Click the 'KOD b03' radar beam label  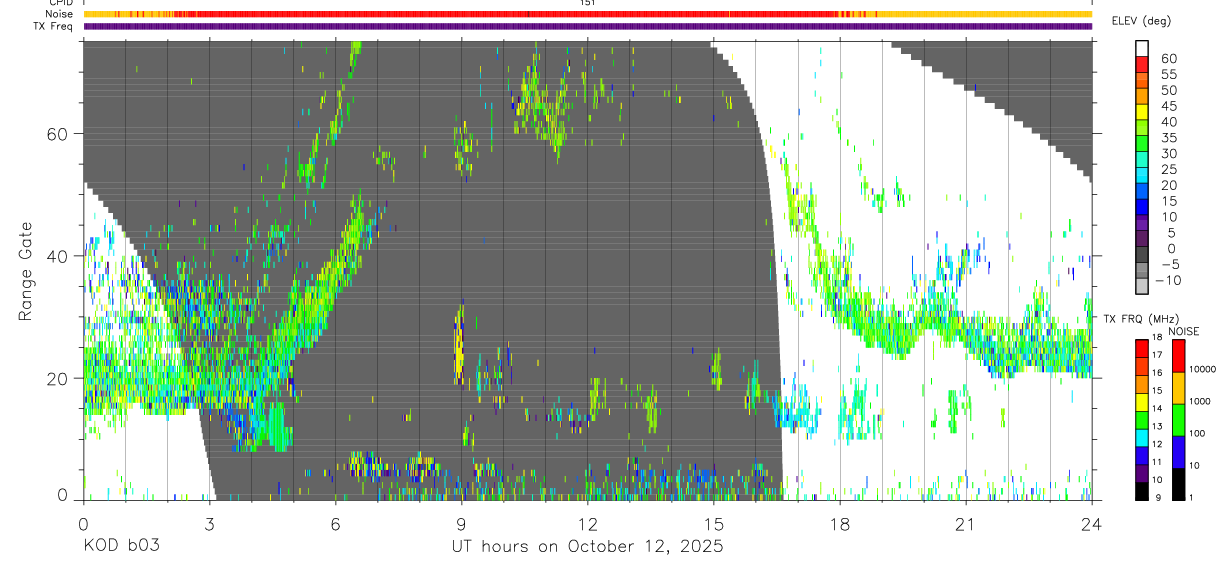click(121, 546)
